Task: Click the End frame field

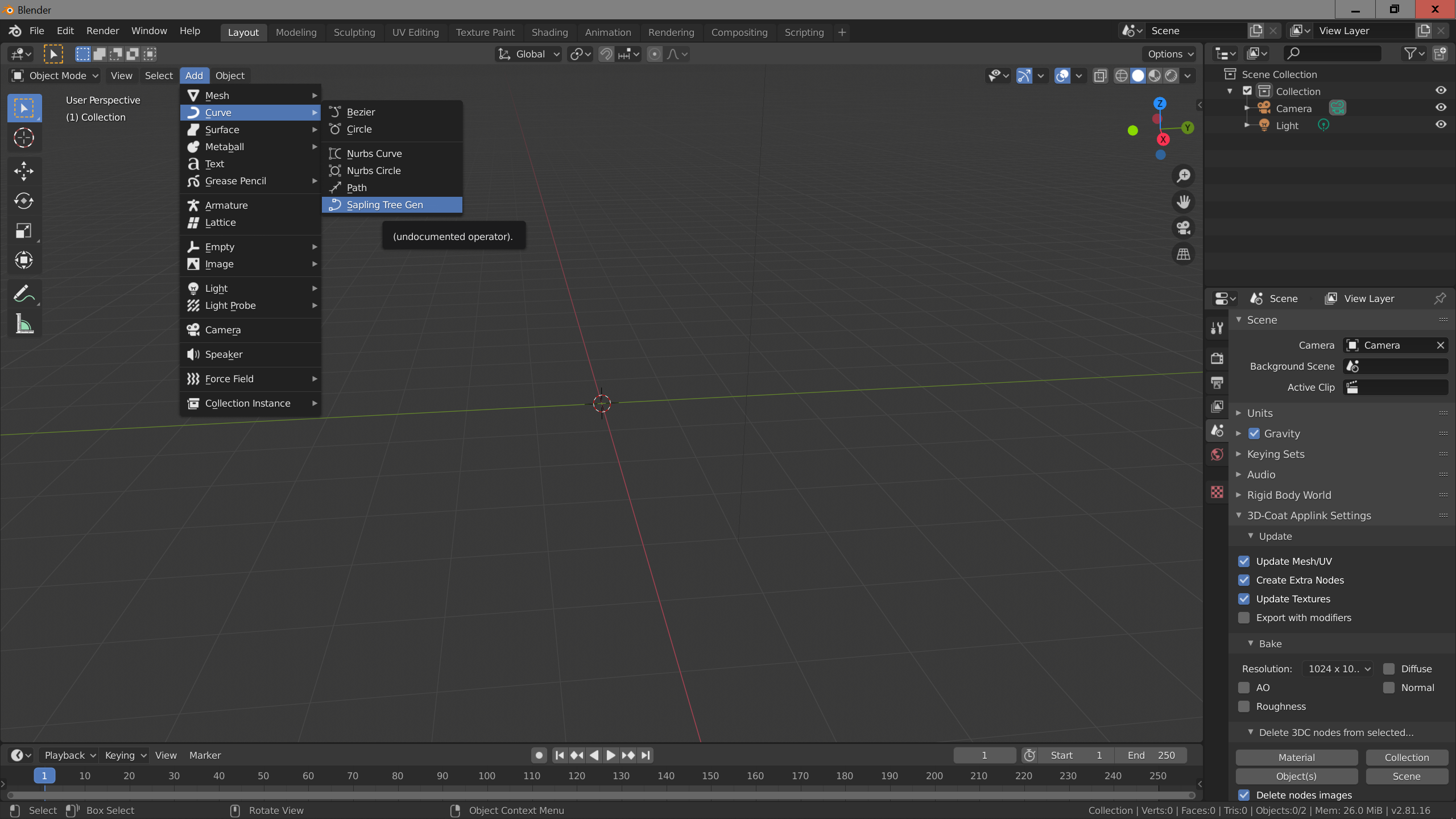Action: (1150, 755)
